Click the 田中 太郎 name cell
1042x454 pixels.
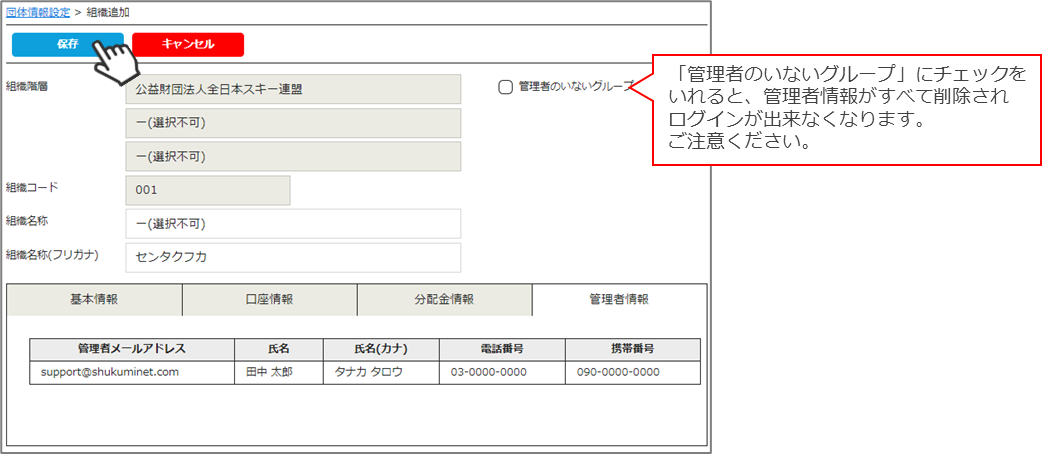coord(279,372)
